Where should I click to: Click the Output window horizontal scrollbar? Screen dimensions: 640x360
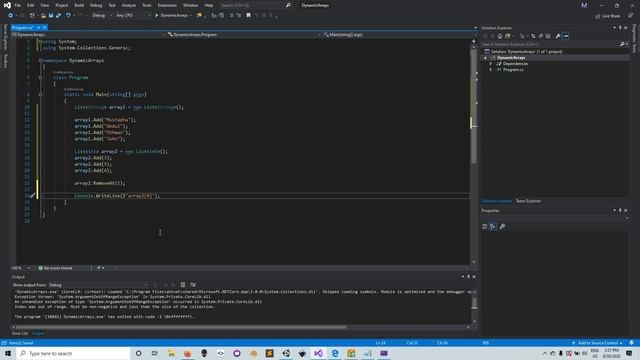[x=182, y=327]
